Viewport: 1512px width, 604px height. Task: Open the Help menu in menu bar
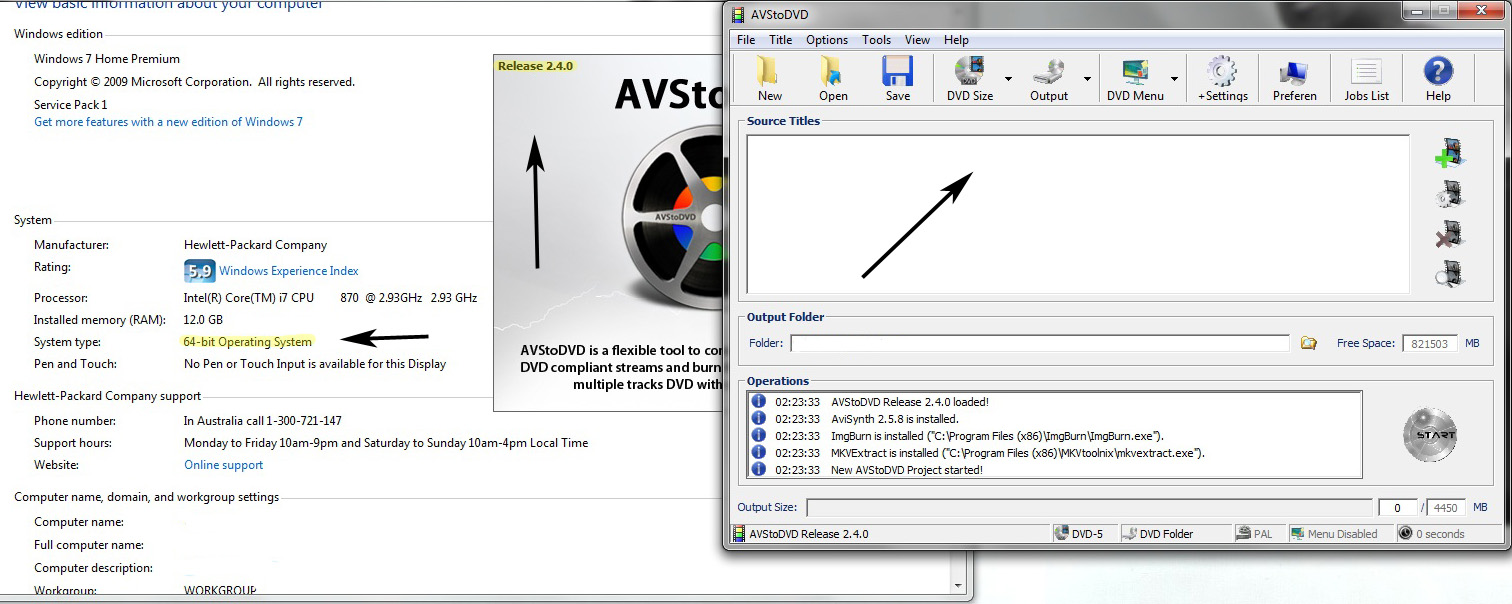pos(956,40)
